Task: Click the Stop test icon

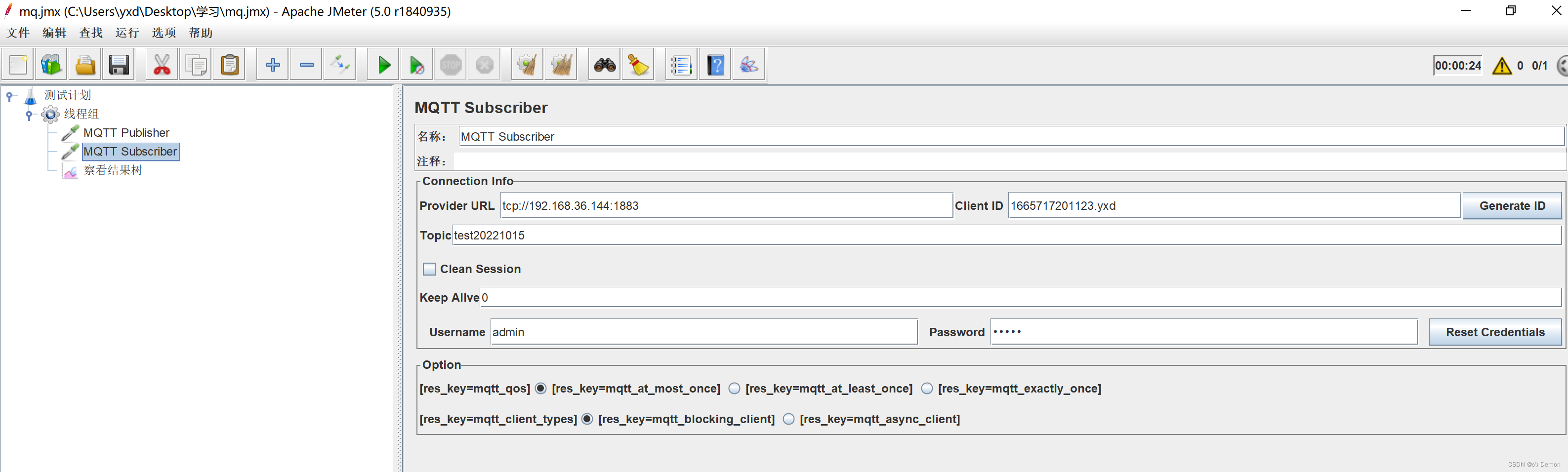Action: 451,65
